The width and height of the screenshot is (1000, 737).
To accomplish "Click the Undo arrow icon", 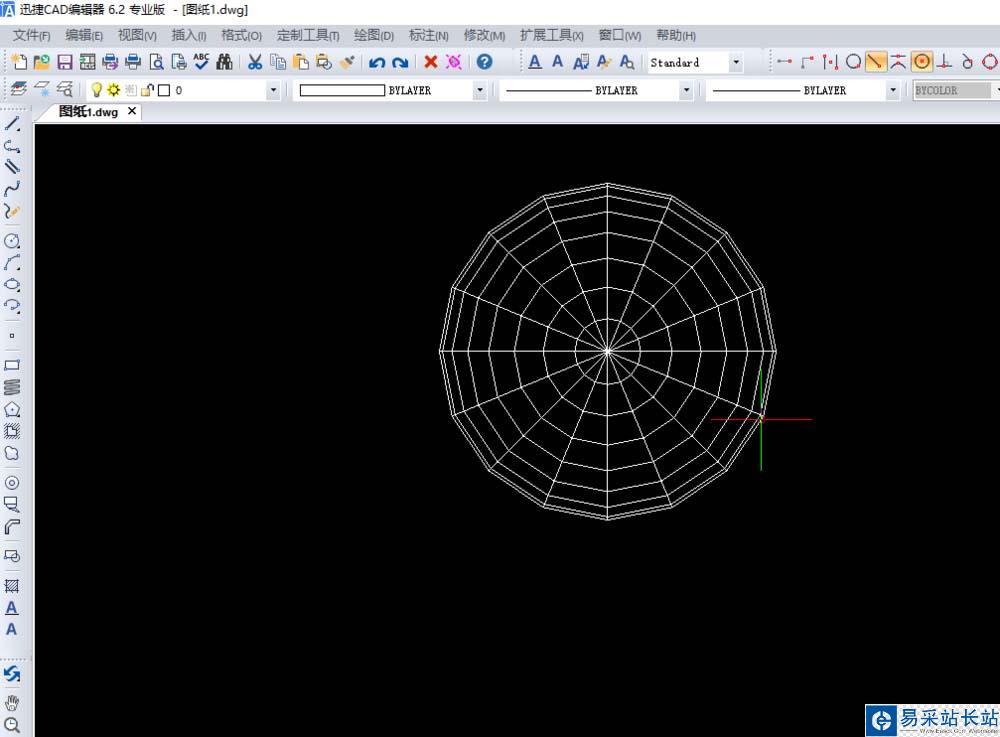I will tap(377, 62).
